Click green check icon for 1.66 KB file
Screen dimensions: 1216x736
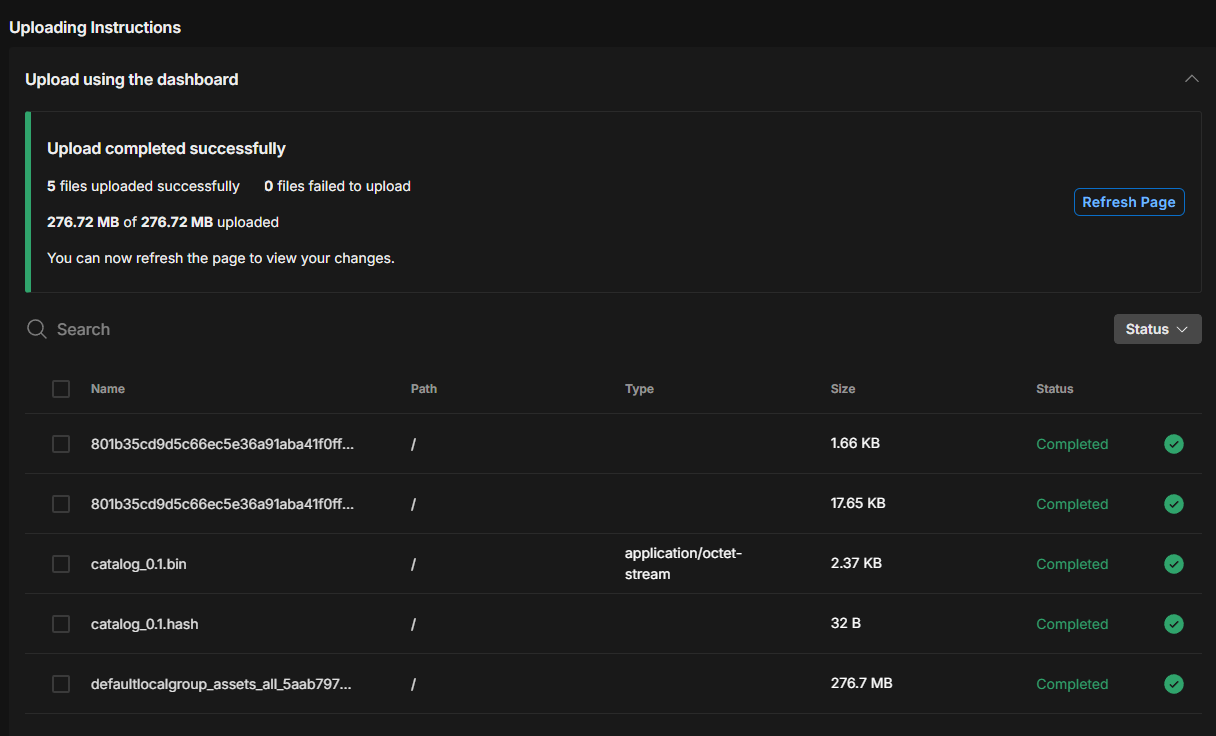pos(1174,444)
